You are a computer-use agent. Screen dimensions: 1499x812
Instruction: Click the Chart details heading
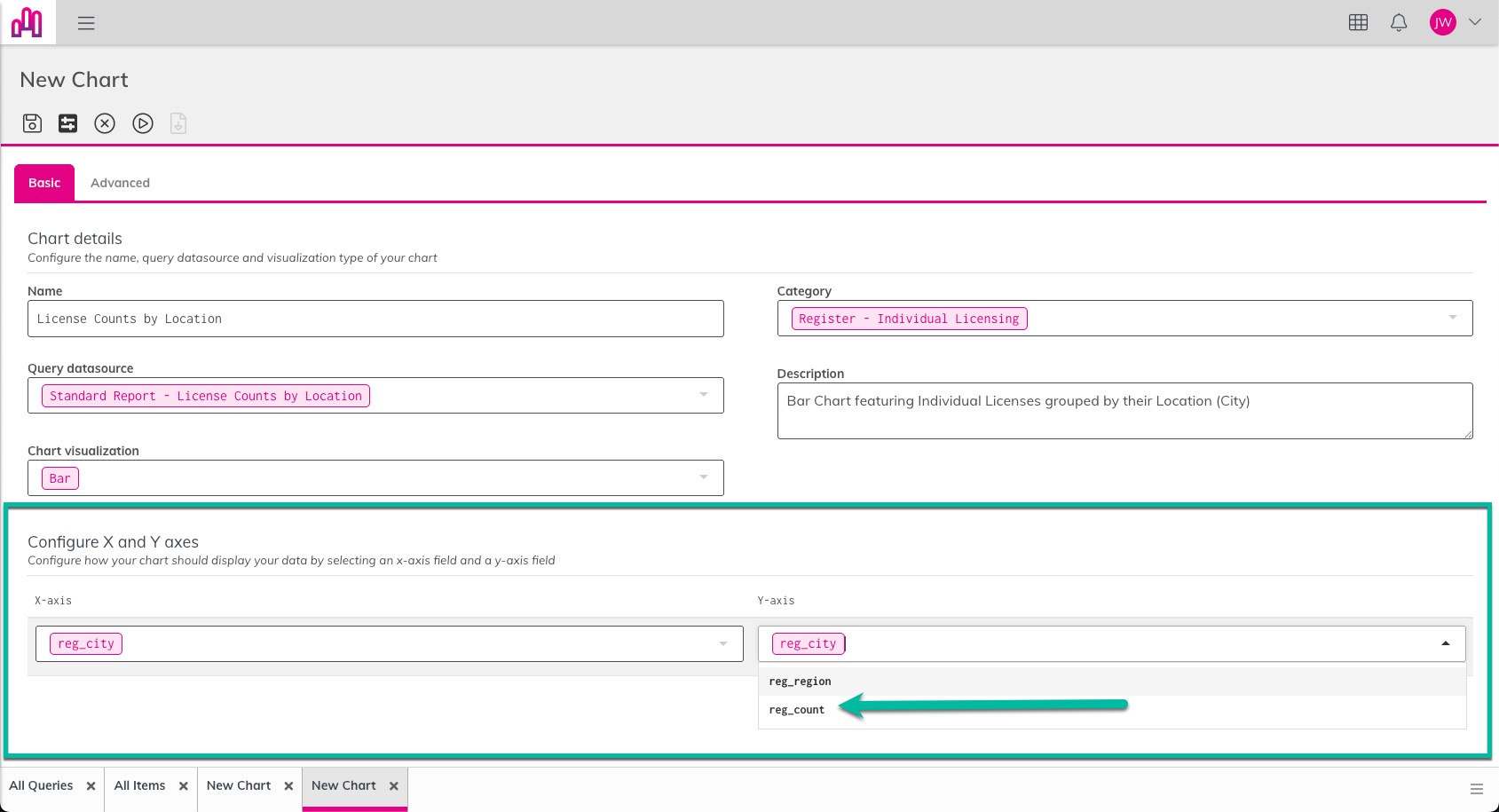(x=75, y=239)
